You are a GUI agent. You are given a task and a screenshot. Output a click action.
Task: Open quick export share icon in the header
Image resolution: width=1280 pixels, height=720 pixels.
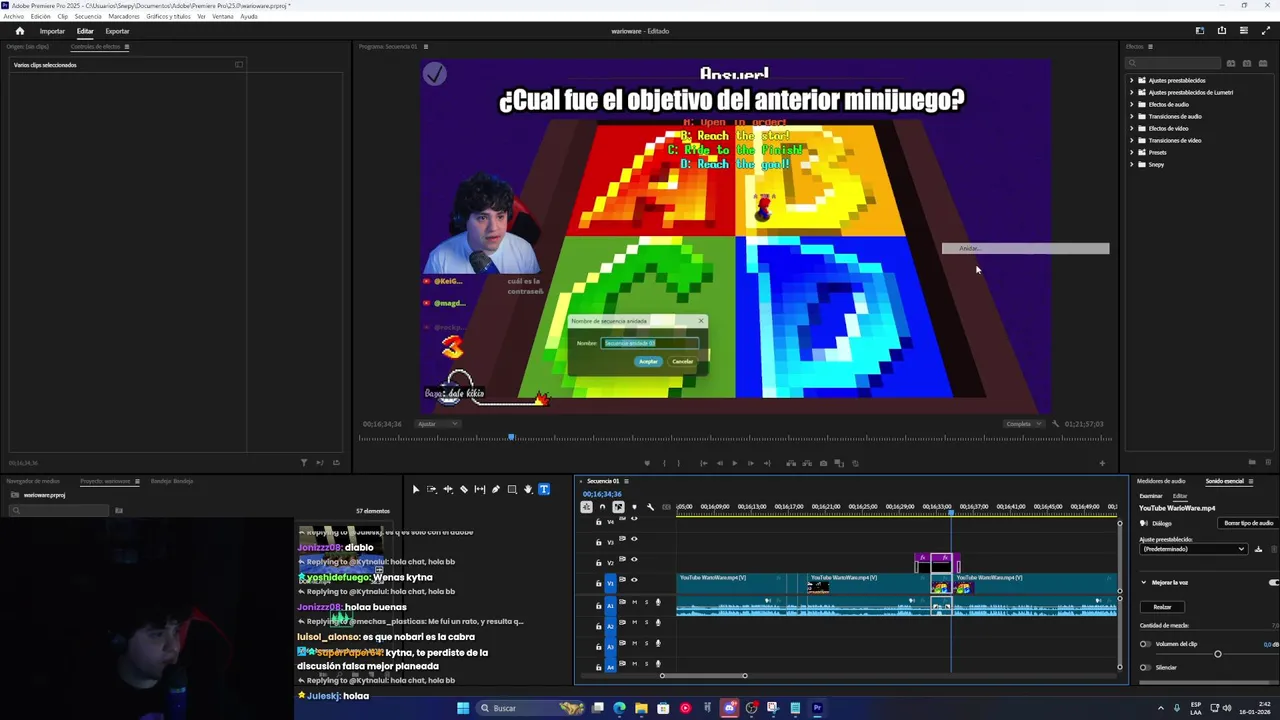pos(1222,30)
